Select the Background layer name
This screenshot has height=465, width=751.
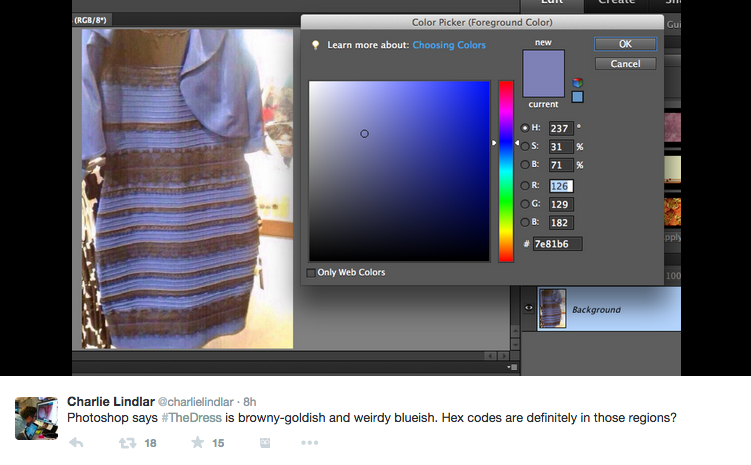point(596,310)
